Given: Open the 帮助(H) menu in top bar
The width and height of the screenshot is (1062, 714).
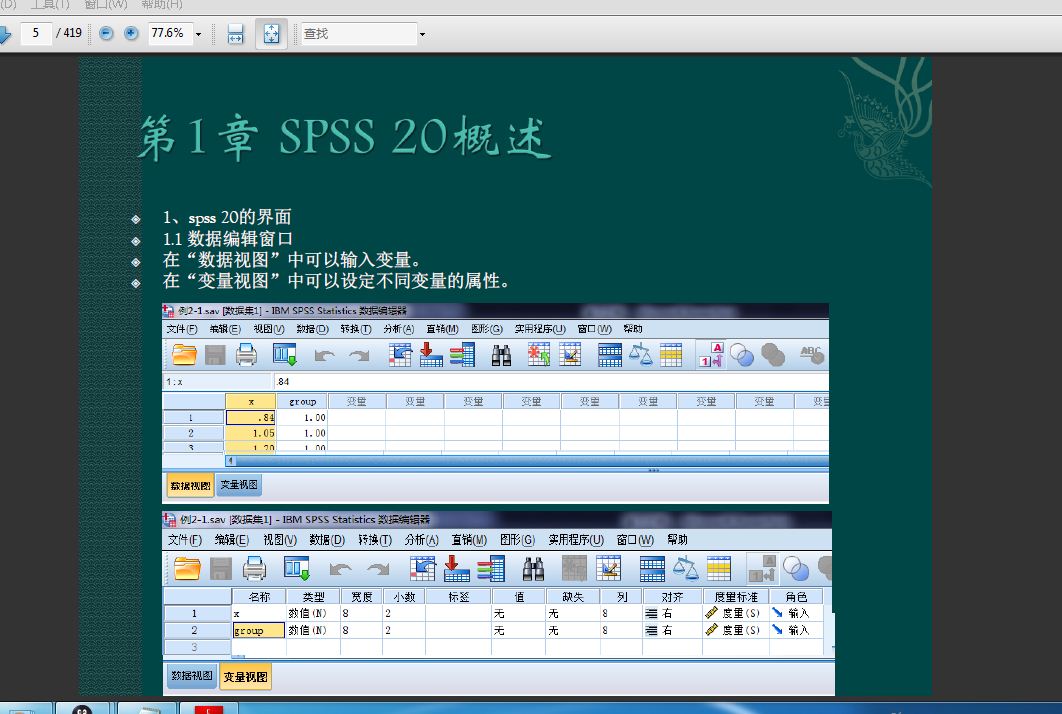Looking at the screenshot, I should [x=162, y=5].
